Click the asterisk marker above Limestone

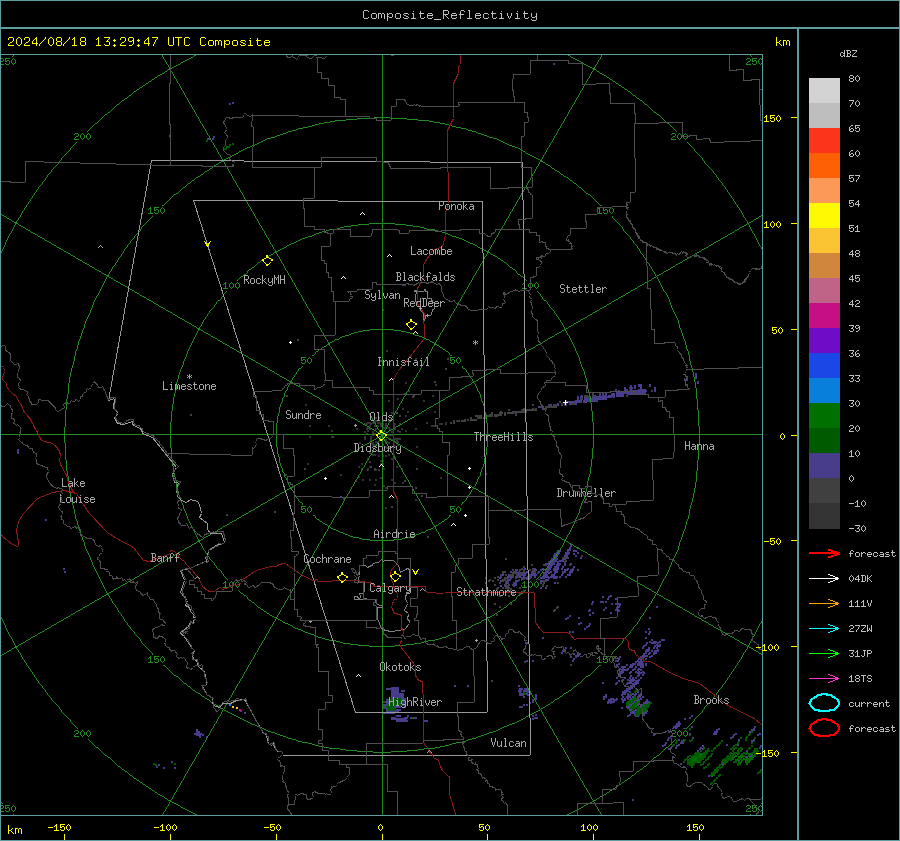tap(189, 377)
